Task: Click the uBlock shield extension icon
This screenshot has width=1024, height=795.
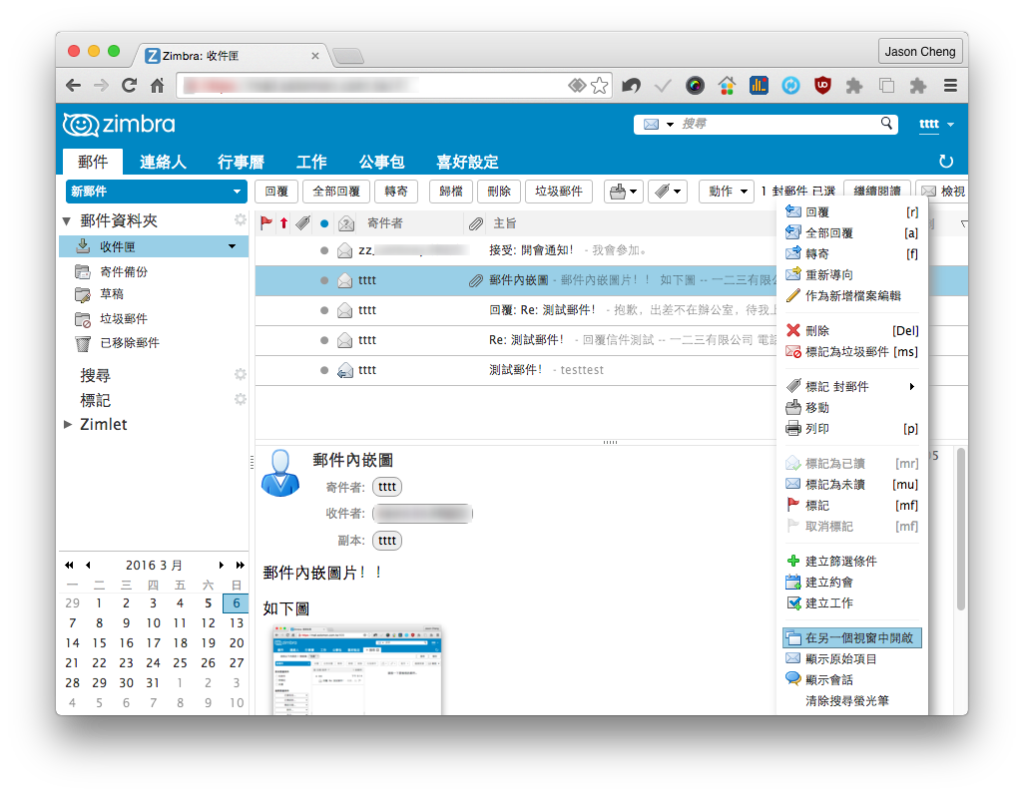Action: [x=822, y=86]
